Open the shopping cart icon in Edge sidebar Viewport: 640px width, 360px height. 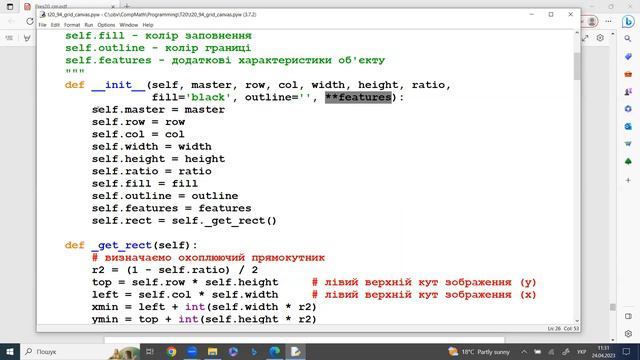point(628,144)
